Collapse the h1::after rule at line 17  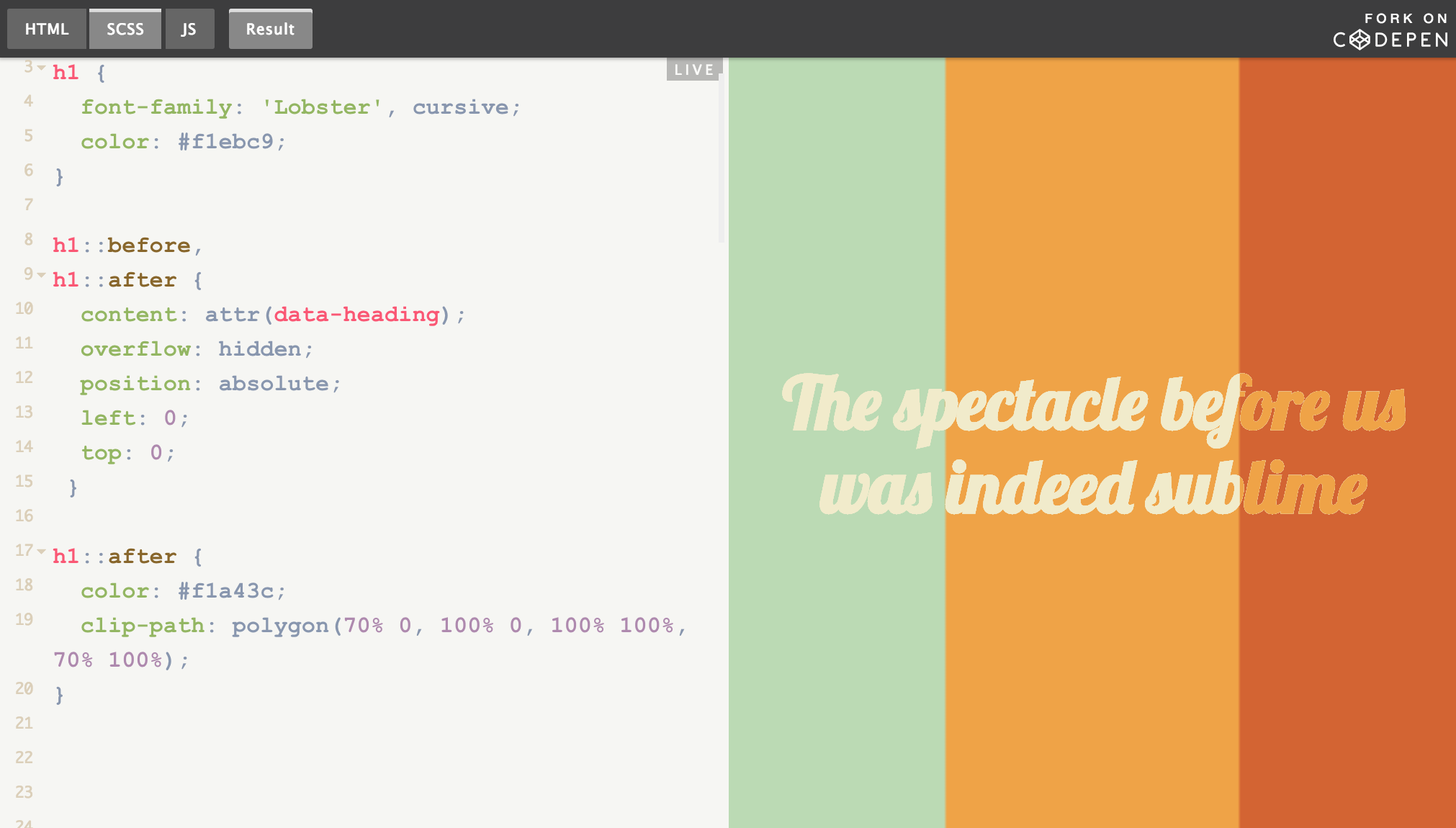(x=42, y=552)
